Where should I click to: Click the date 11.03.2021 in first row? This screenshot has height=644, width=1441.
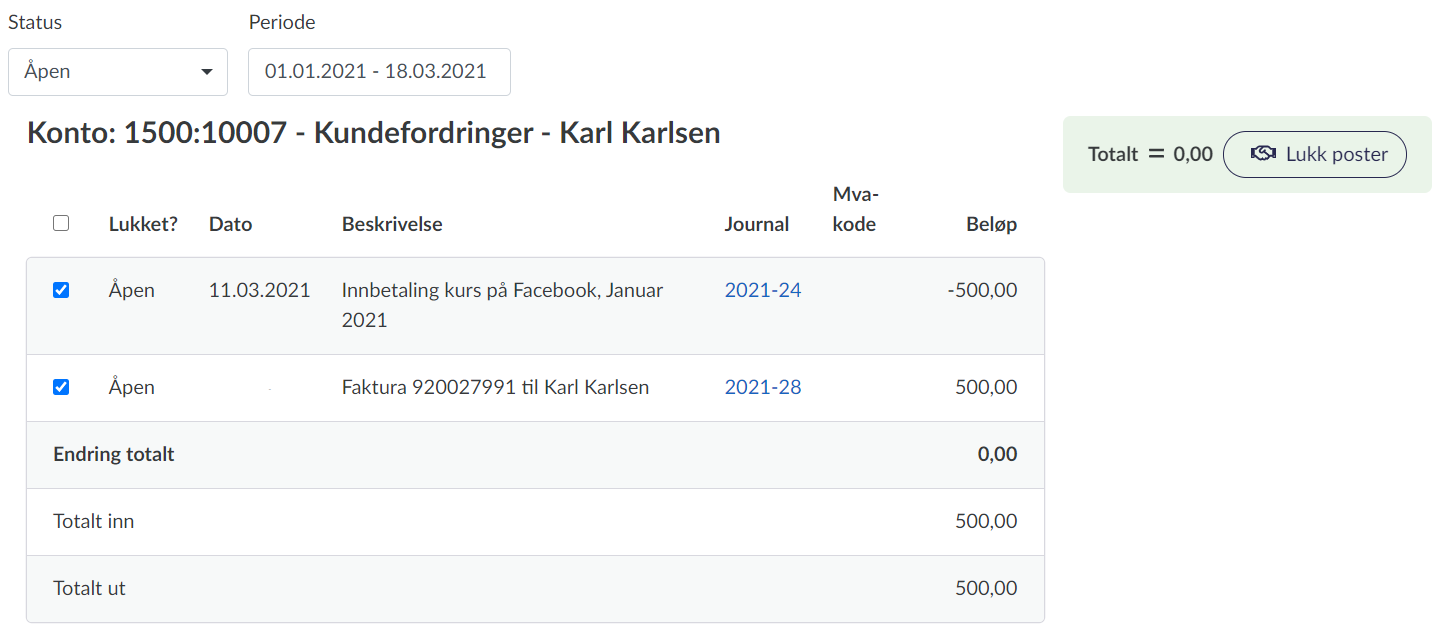point(259,290)
